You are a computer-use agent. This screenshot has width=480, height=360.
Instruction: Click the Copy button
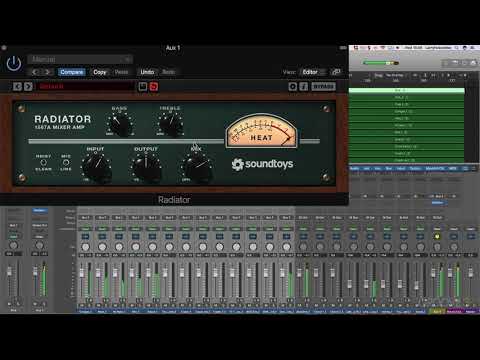point(99,72)
